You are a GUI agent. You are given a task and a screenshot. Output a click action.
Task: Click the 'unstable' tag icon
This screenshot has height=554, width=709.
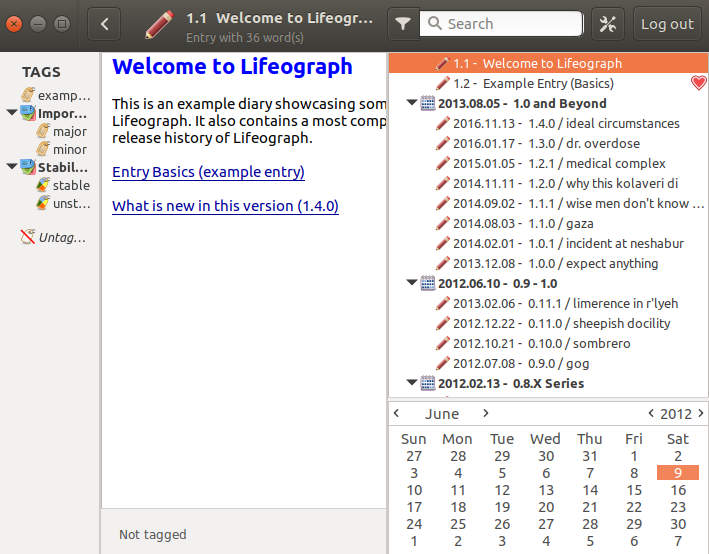(x=43, y=203)
